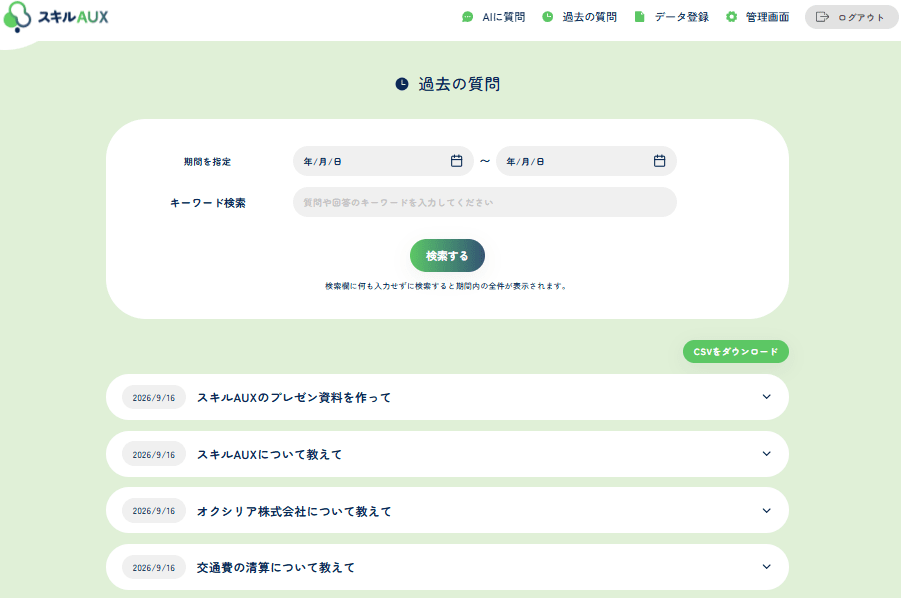Click the キーワード検索 input field

coord(485,202)
